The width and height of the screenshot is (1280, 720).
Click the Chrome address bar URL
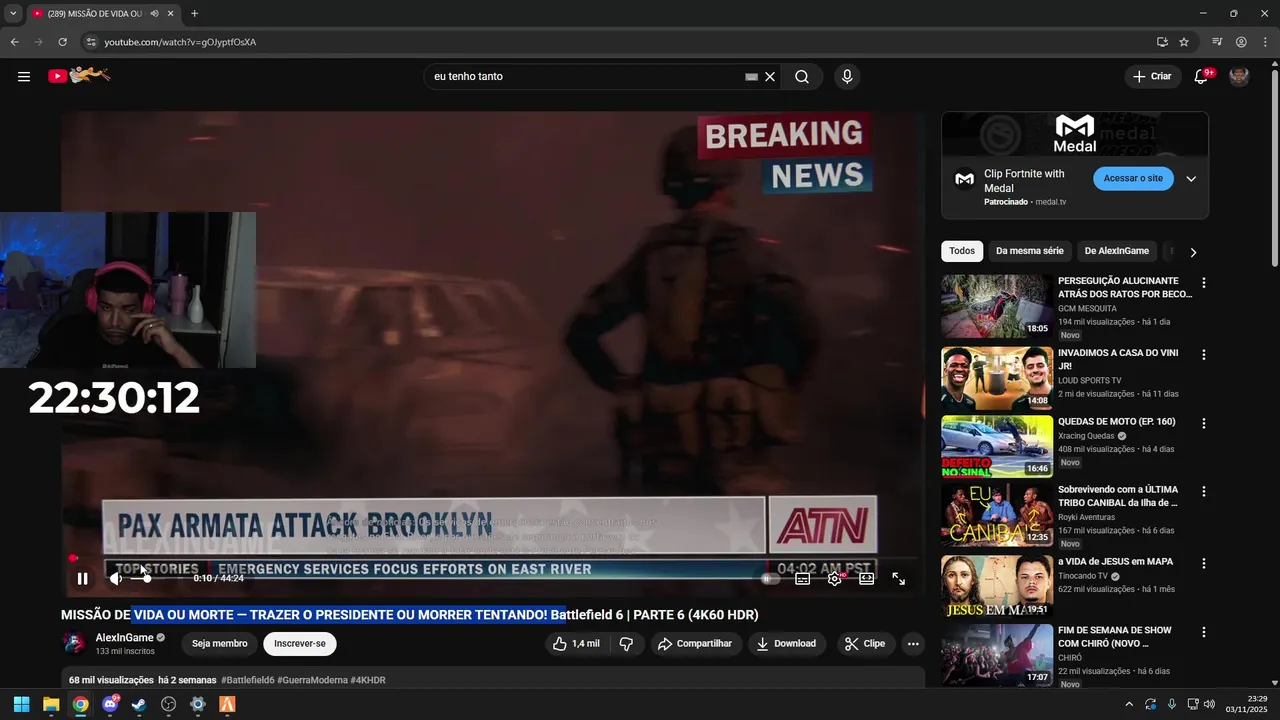pyautogui.click(x=180, y=42)
